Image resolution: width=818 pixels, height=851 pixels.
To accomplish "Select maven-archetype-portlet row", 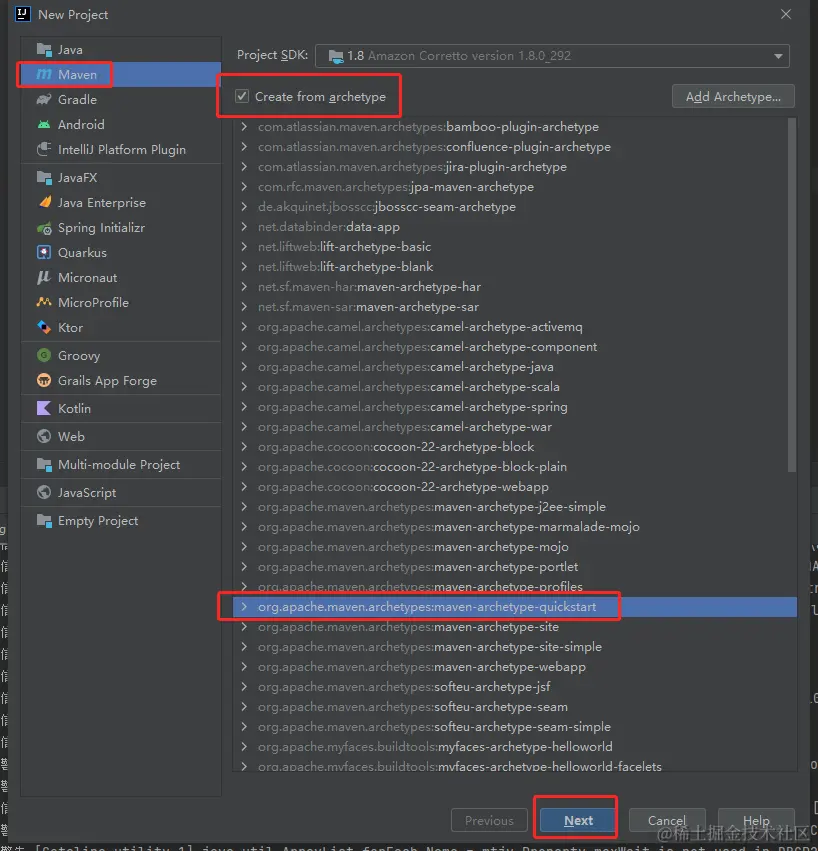I will (515, 567).
